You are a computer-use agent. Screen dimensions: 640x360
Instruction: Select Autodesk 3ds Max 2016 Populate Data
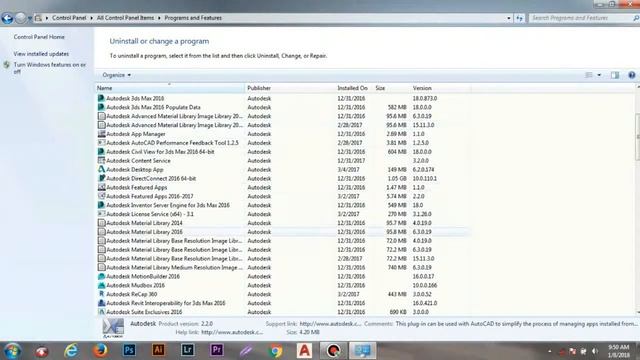153,107
